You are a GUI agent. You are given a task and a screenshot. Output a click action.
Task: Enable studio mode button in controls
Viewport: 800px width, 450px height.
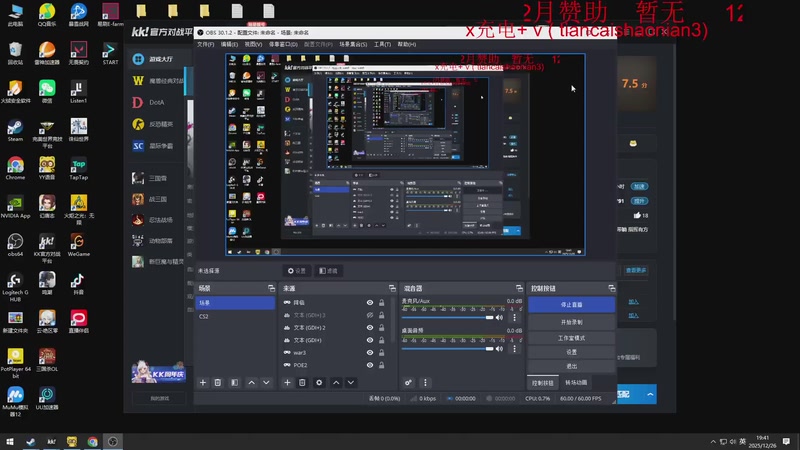click(x=571, y=338)
